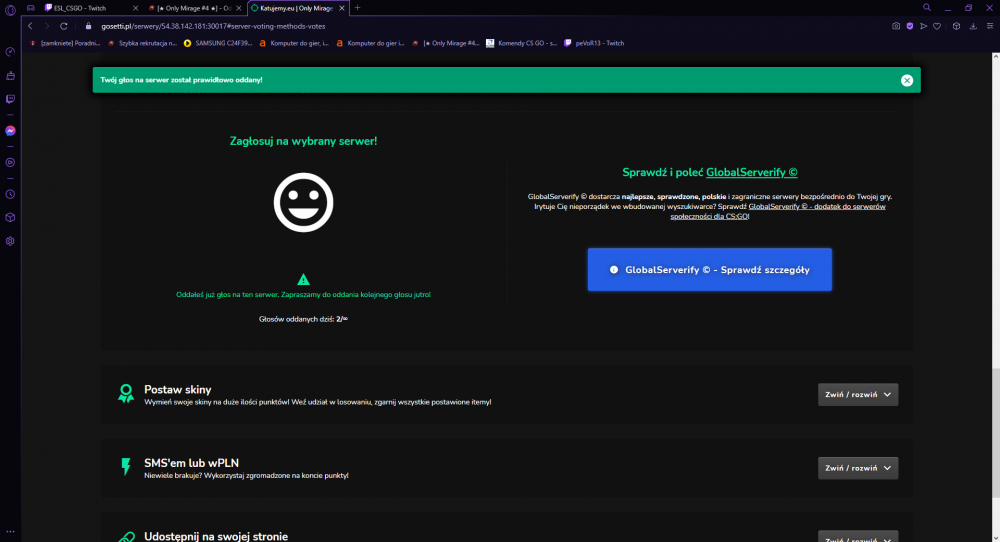Dismiss the green vote success notification

(x=906, y=80)
